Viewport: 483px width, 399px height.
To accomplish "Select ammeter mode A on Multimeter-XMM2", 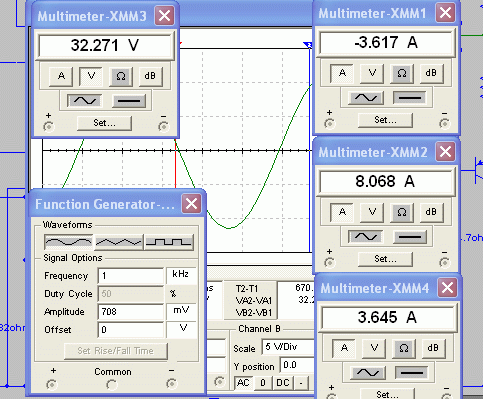I will click(x=342, y=212).
